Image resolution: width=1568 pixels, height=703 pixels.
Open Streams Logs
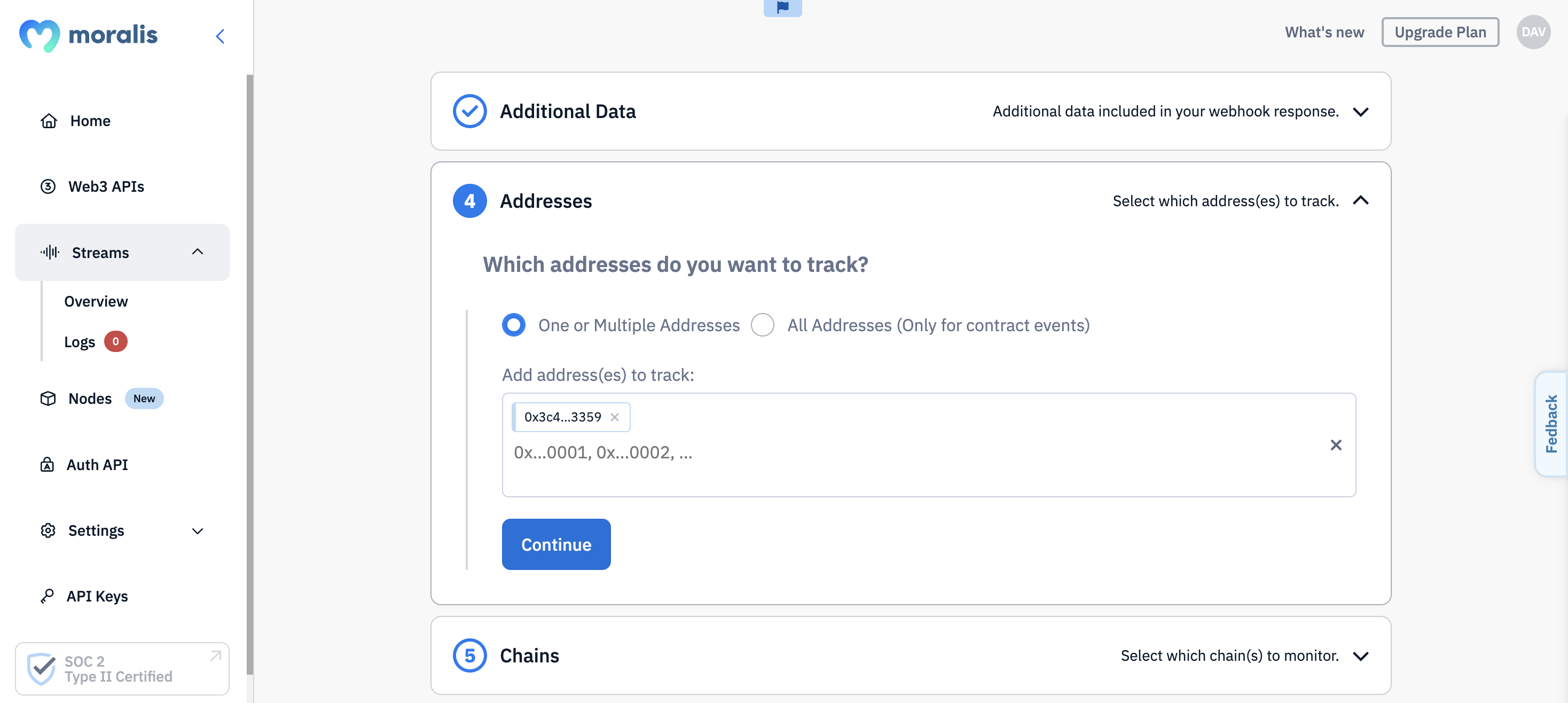click(x=80, y=342)
